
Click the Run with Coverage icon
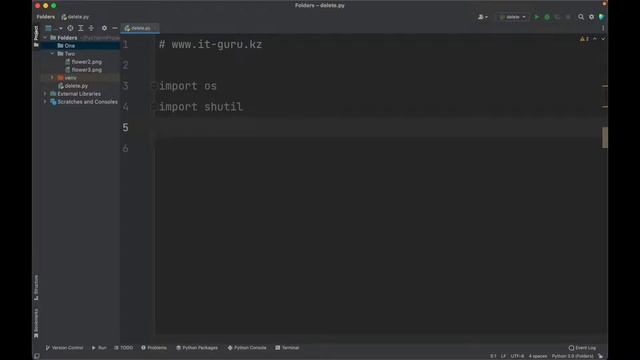coord(557,17)
